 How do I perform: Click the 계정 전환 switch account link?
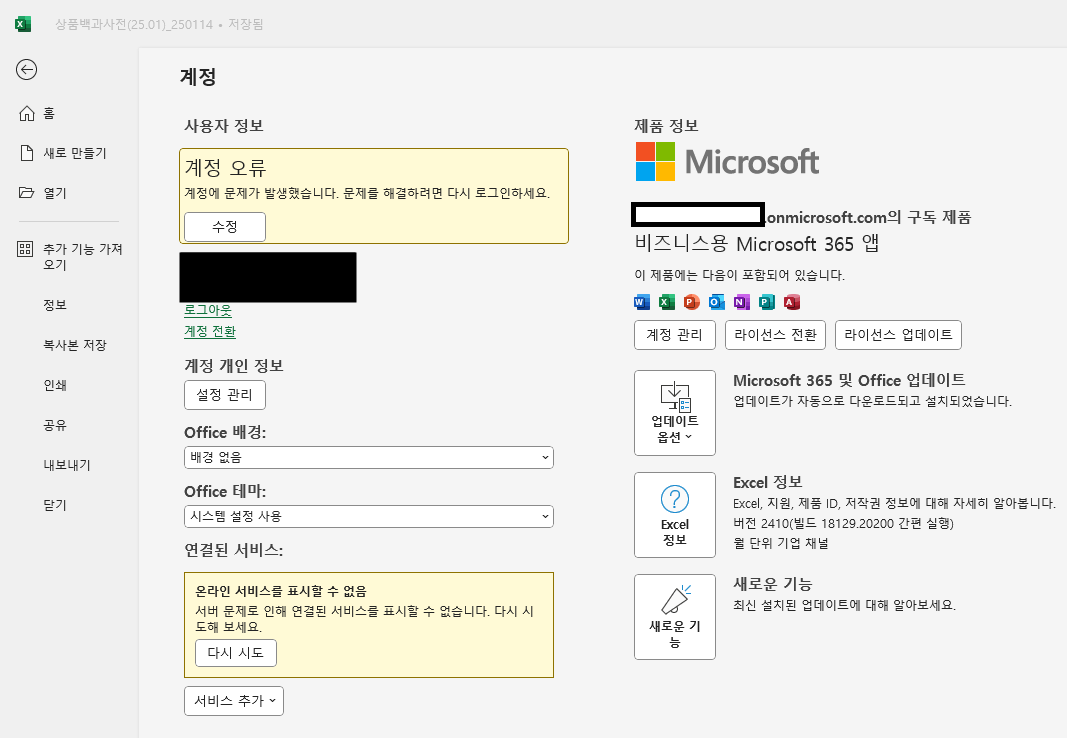click(210, 331)
